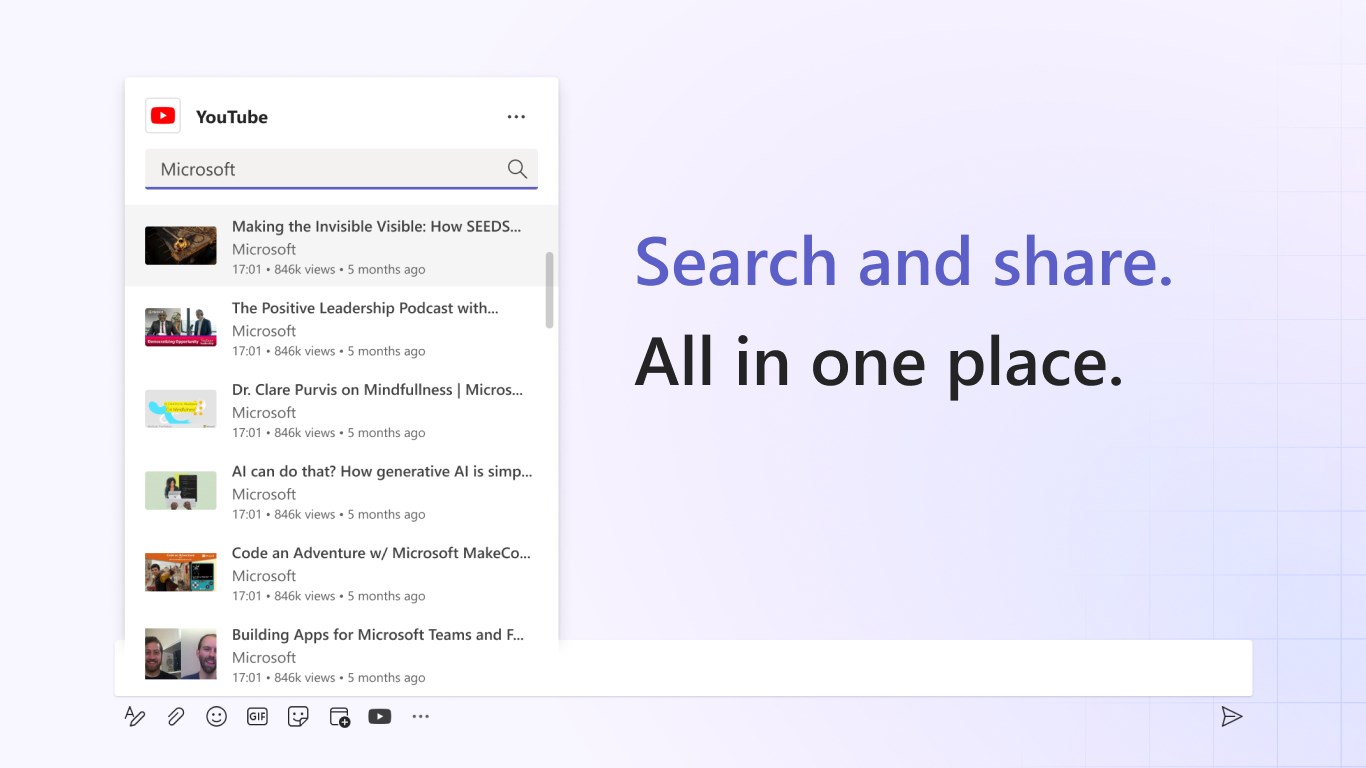Screen dimensions: 1366x768
Task: Click title 'Code an Adventure w/ Microsoft MakeCo...'
Action: [381, 553]
